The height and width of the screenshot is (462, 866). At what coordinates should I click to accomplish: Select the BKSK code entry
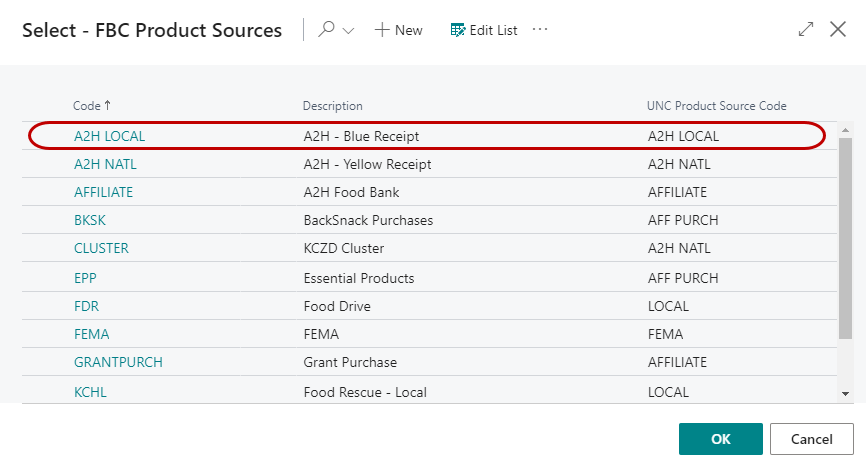(x=90, y=220)
